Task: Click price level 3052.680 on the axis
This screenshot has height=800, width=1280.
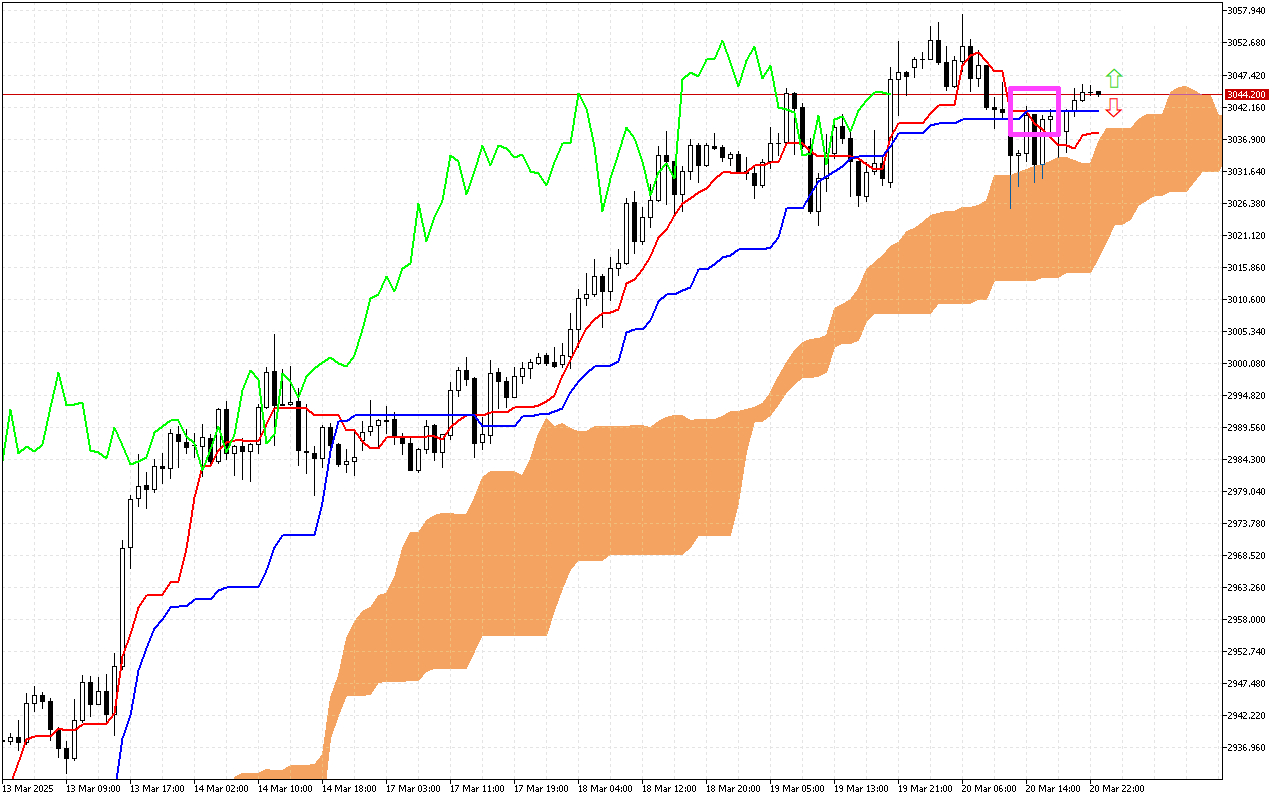Action: click(1247, 43)
